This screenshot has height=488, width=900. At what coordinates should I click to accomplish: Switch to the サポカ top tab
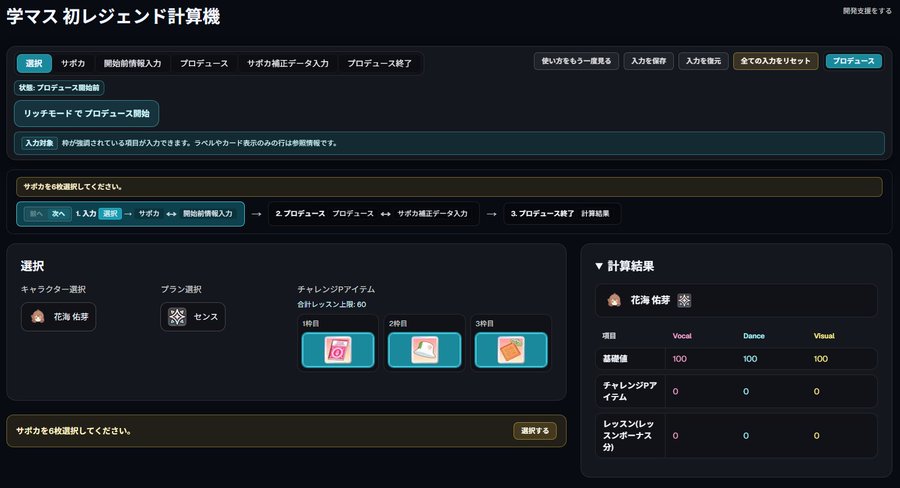coord(73,63)
